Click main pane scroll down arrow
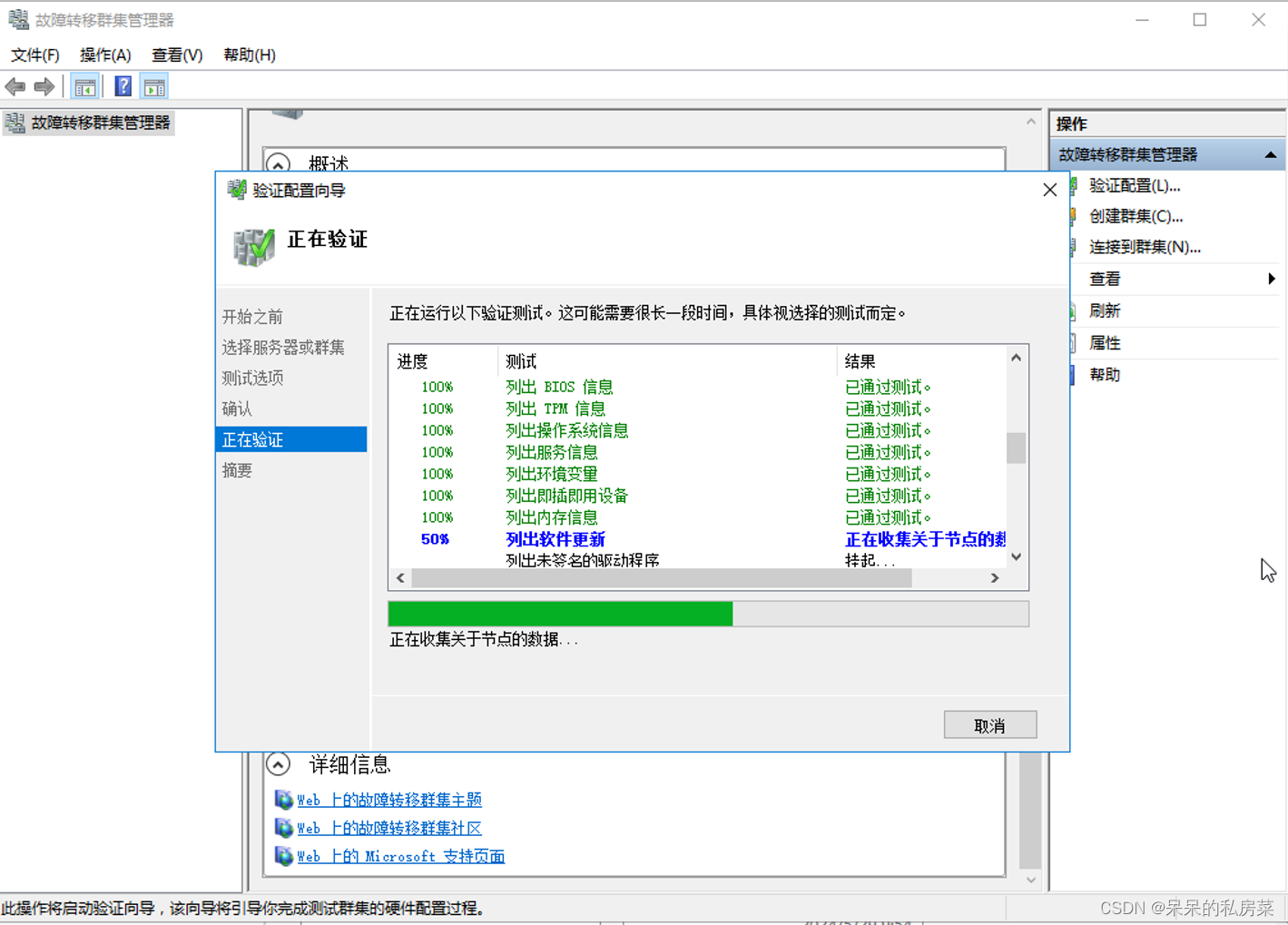Screen dimensions: 1288x925 tap(1031, 880)
